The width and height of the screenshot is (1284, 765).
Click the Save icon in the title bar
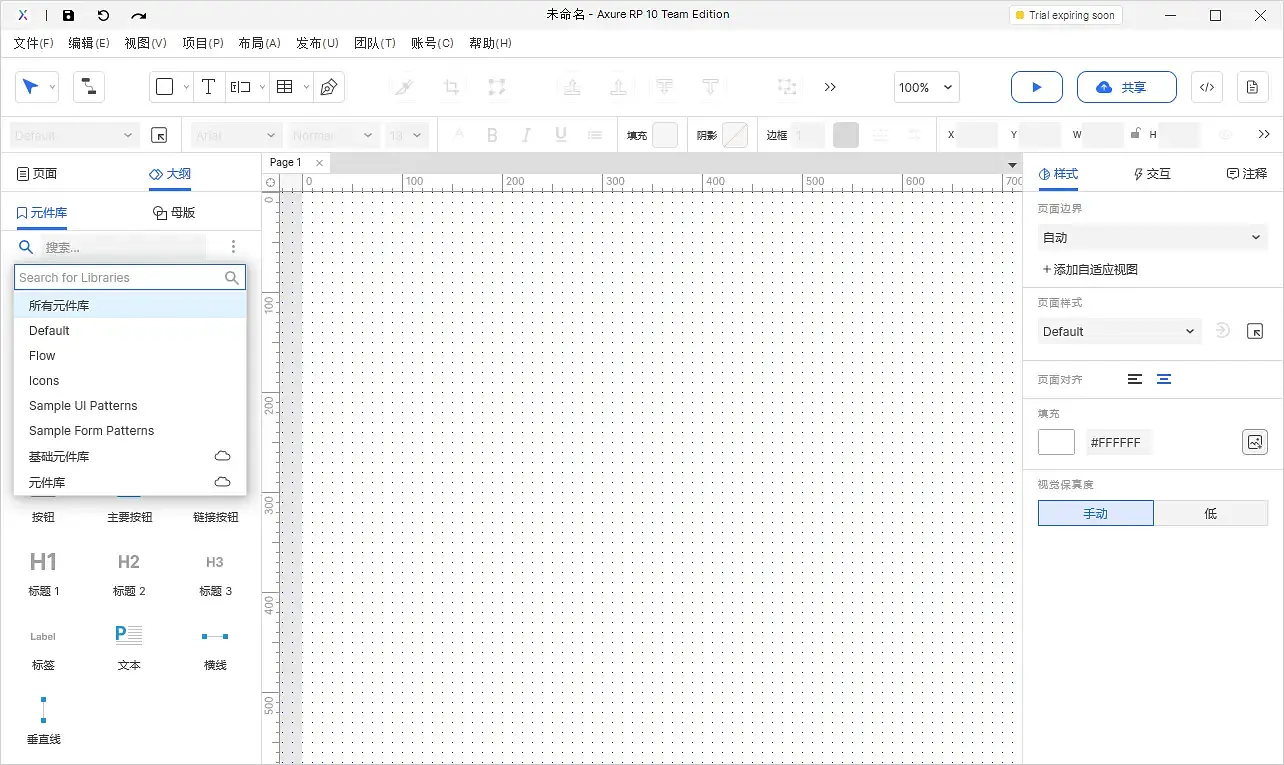click(x=68, y=14)
